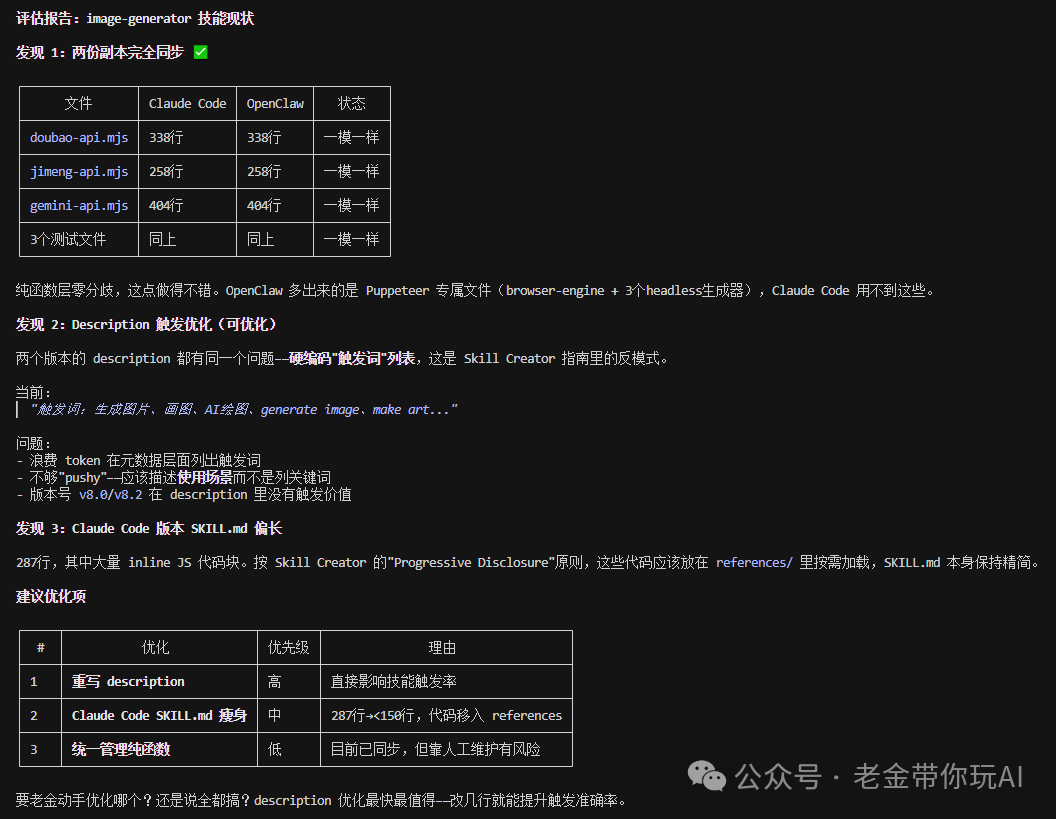Screen dimensions: 1056x819
Task: Click heading 发现 3: Claude Code 版本 SKILL.md 偏长
Action: [x=149, y=529]
